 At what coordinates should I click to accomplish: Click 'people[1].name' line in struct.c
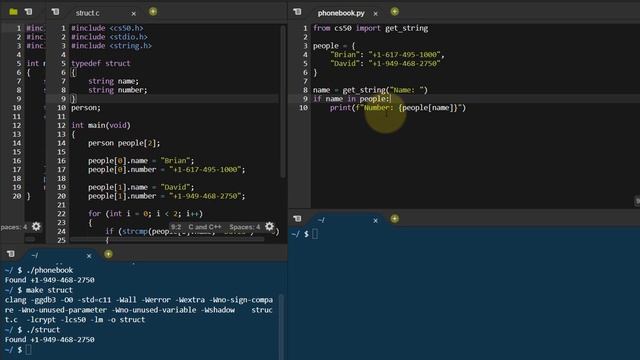click(x=141, y=187)
